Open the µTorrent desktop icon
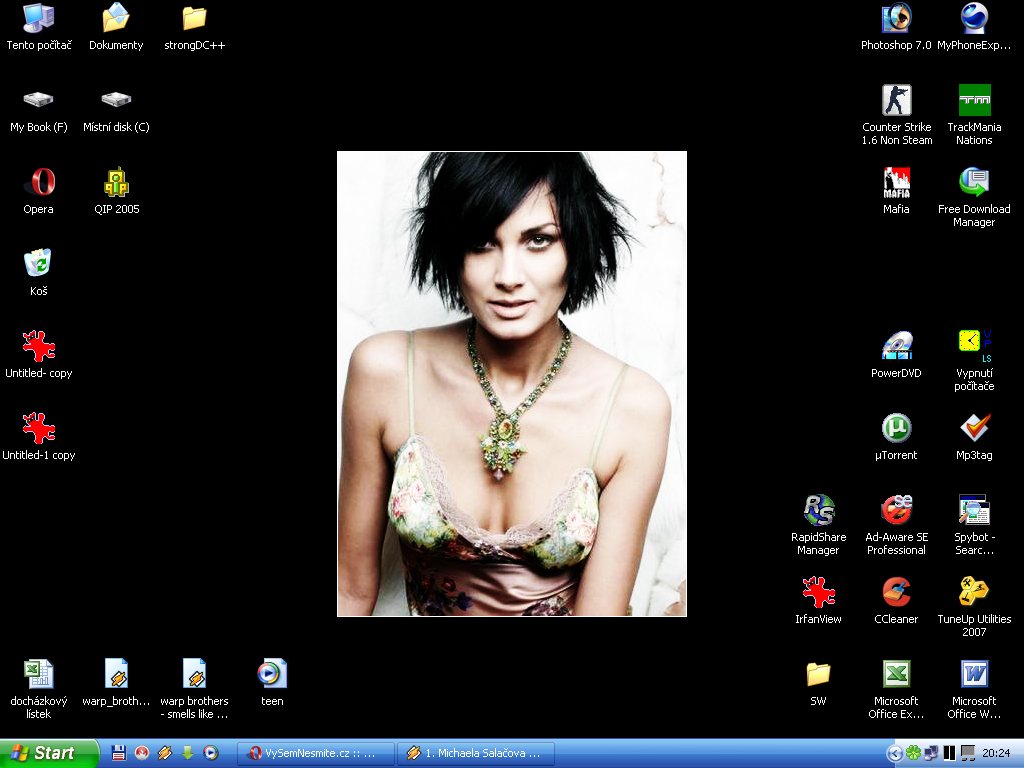The width and height of the screenshot is (1024, 768). (896, 429)
